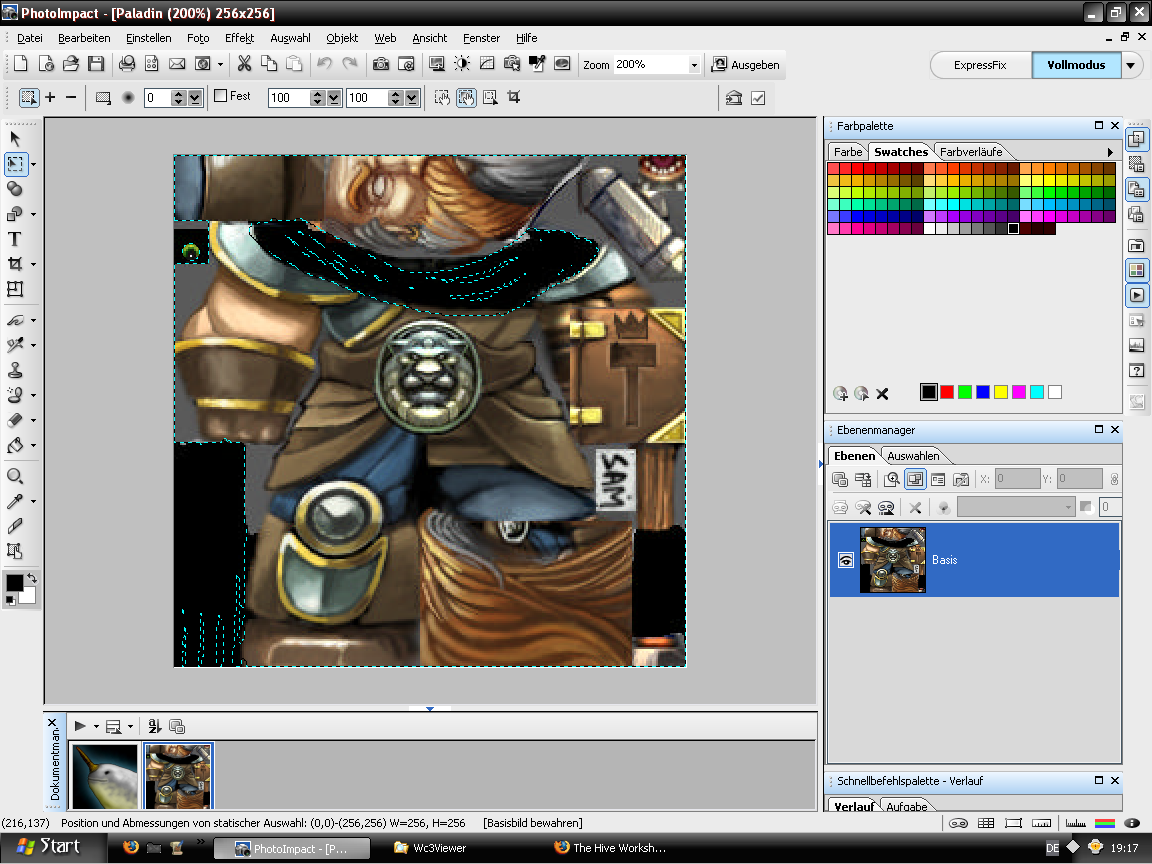The height and width of the screenshot is (864, 1152).
Task: Open Wc3Viewer from the taskbar
Action: [431, 848]
